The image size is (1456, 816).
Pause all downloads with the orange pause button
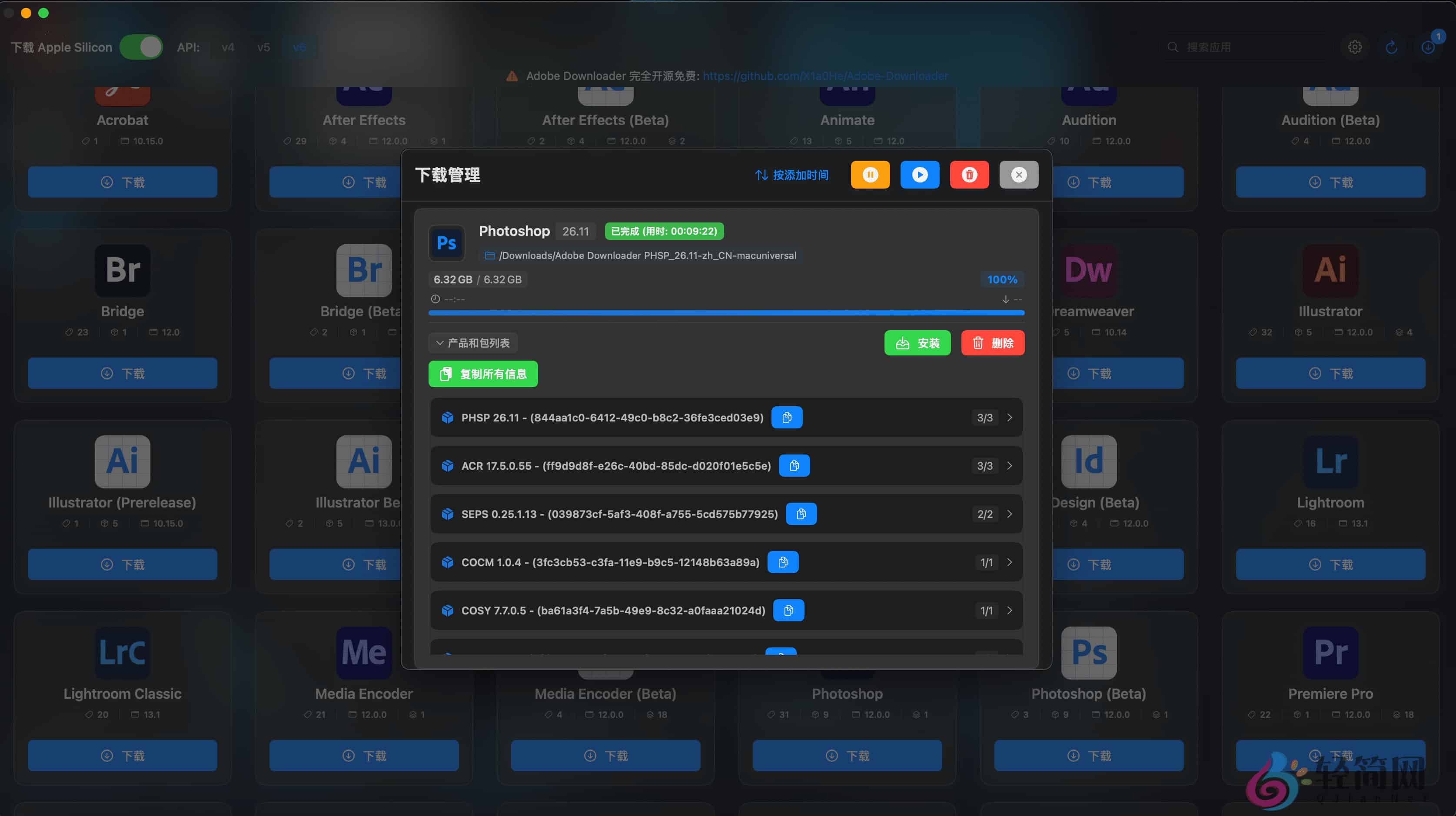click(x=870, y=175)
